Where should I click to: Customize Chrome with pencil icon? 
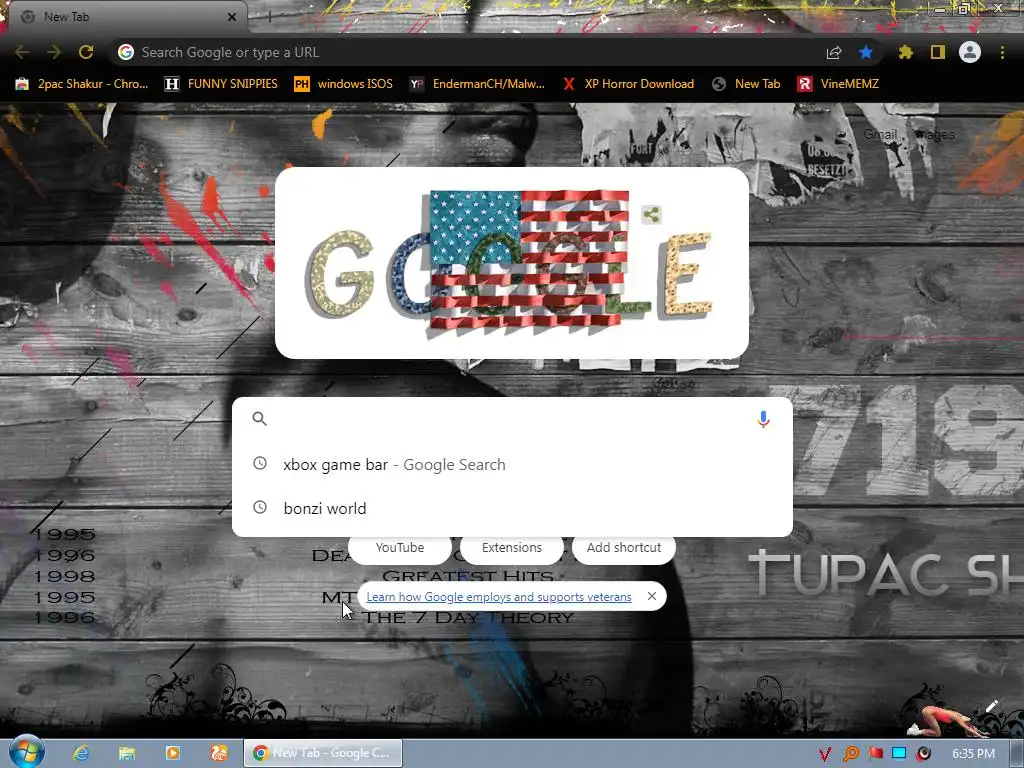pyautogui.click(x=991, y=706)
